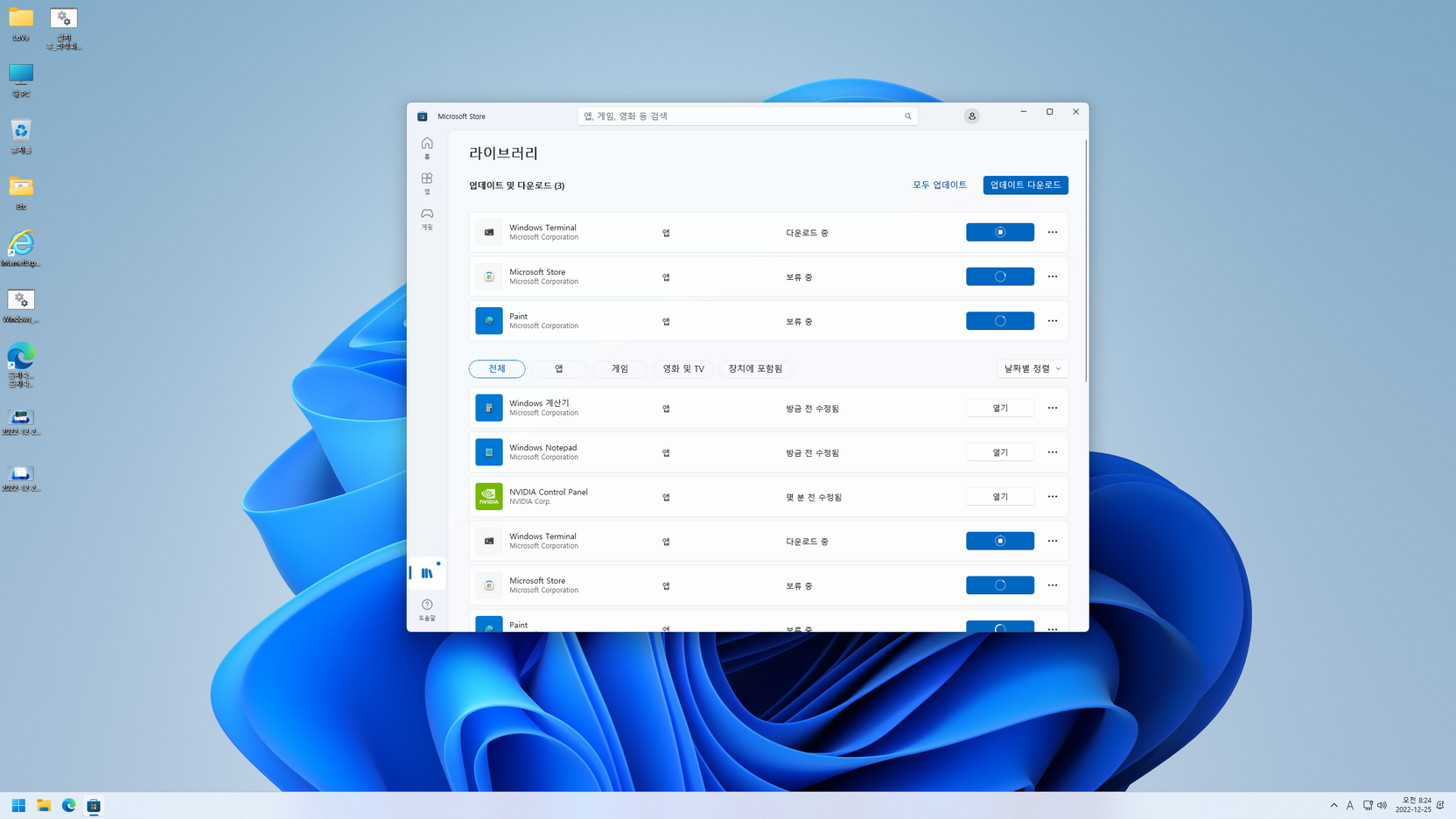Click the Windows Terminal name in updates list
Screen dimensions: 1456x819
(x=542, y=227)
